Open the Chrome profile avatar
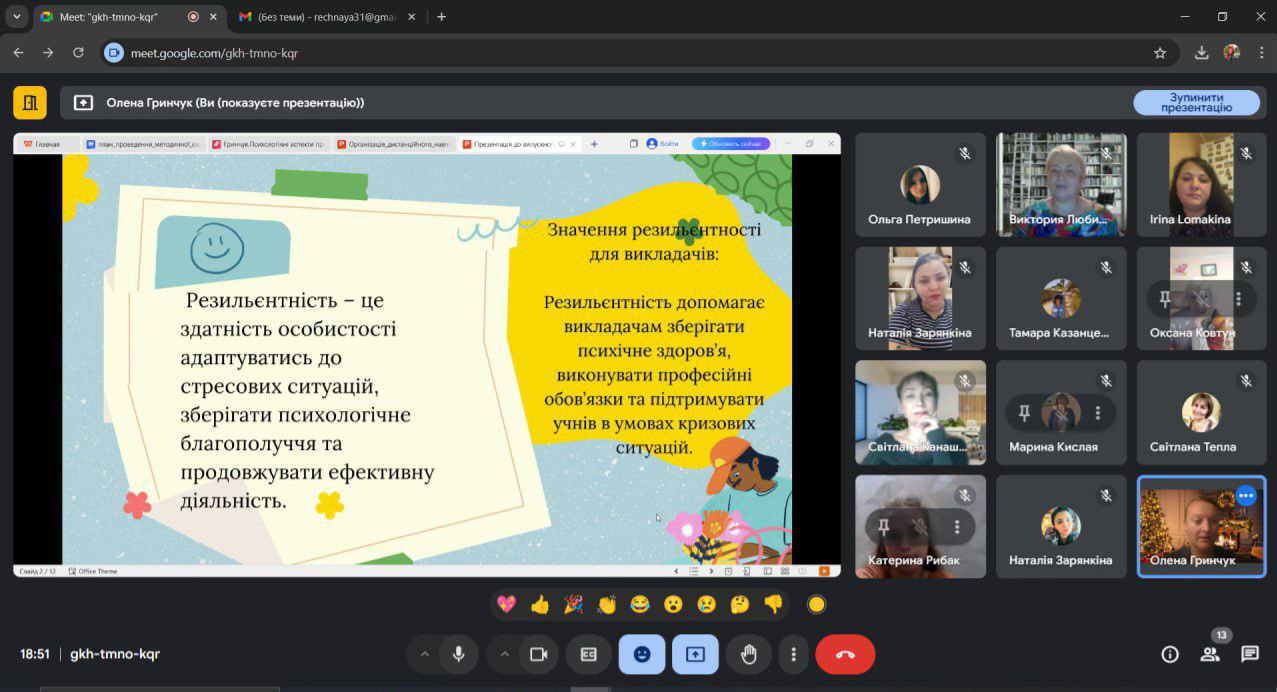This screenshot has width=1277, height=692. tap(1232, 52)
